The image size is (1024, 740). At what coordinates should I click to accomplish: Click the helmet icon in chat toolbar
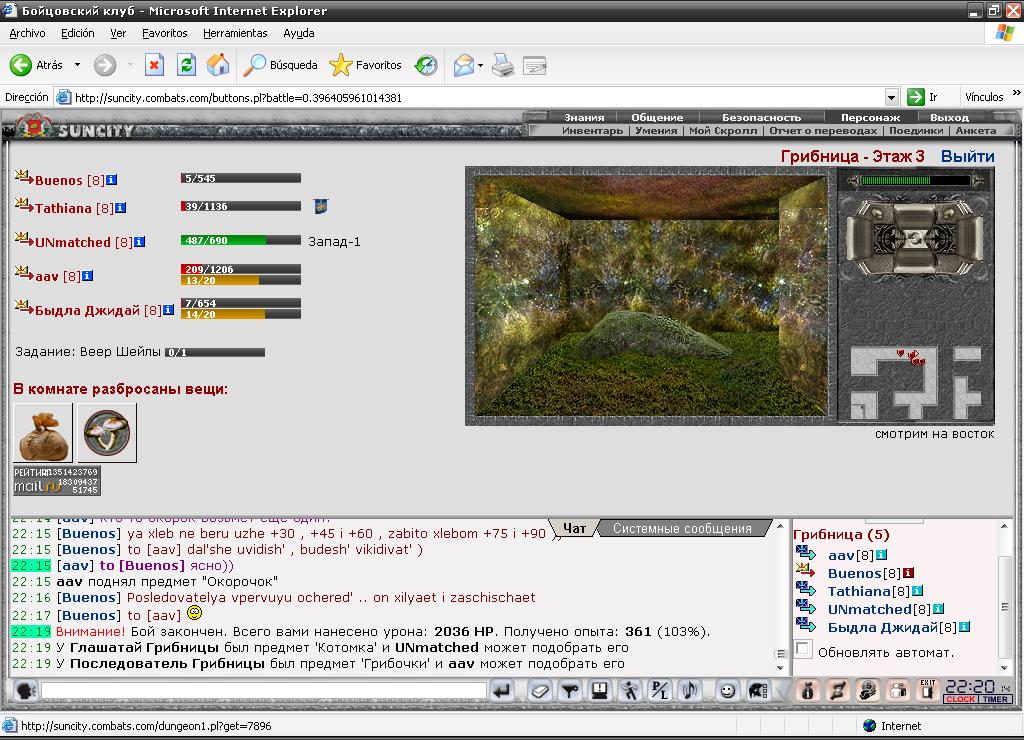coord(758,690)
